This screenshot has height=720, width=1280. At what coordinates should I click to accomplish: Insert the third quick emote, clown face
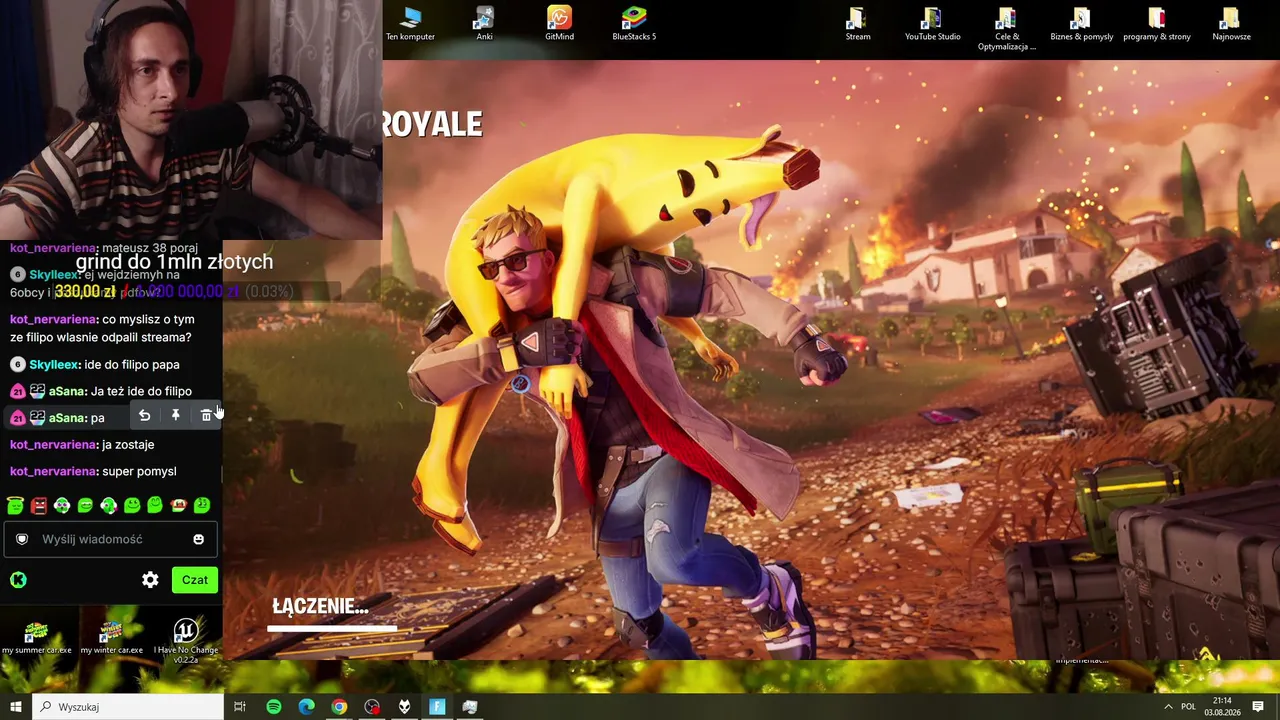pos(62,505)
